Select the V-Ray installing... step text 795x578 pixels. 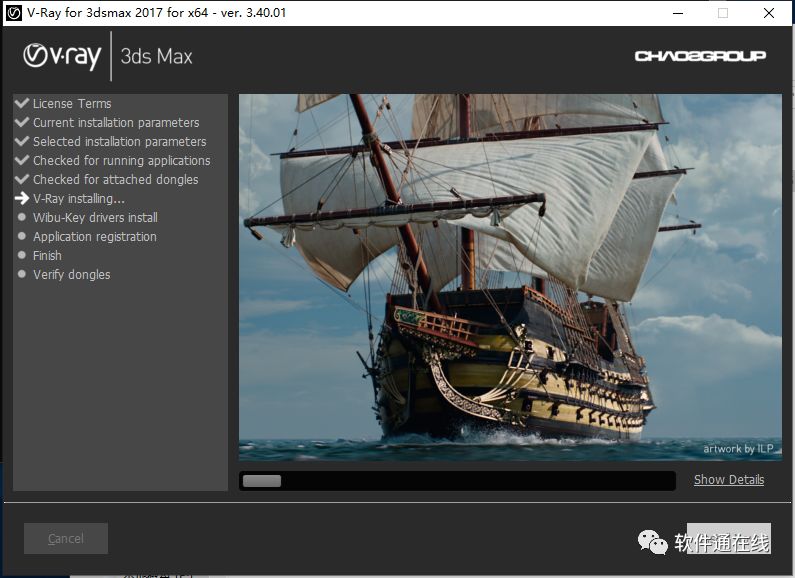point(79,199)
